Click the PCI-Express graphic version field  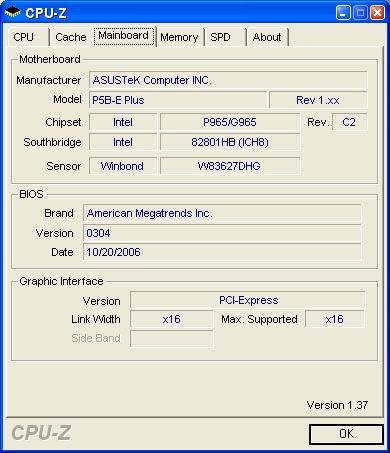pos(248,300)
